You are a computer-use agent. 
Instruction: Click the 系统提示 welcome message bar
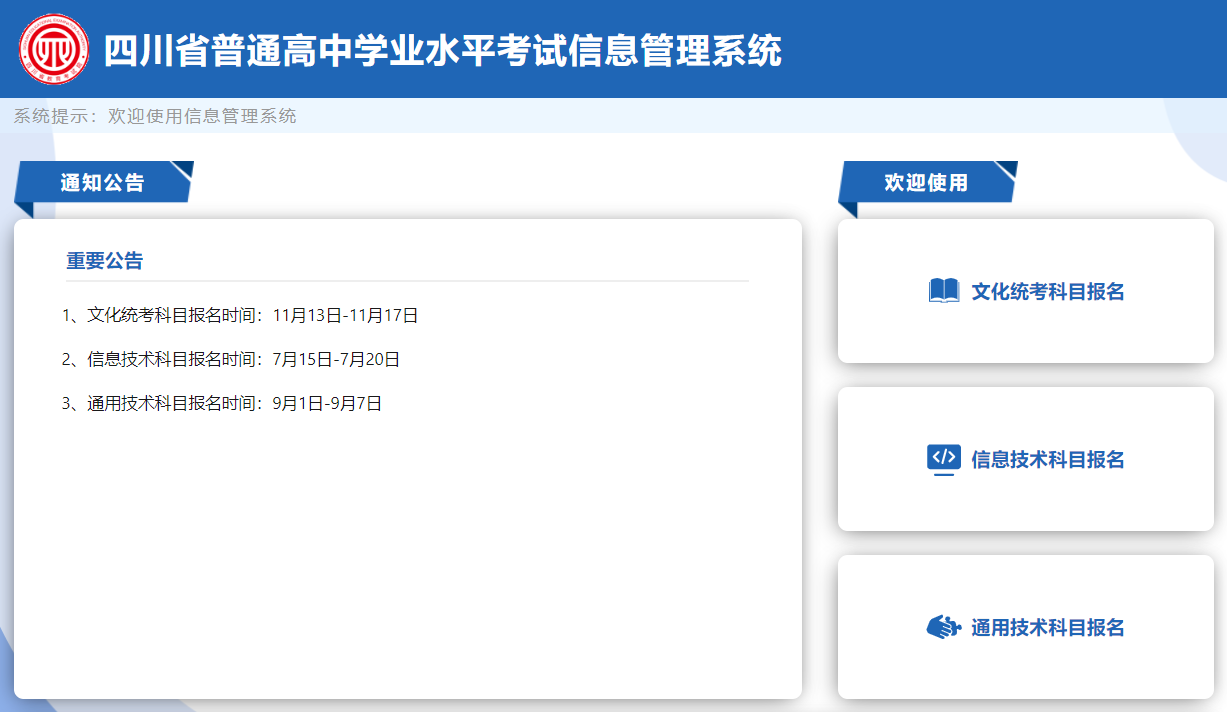[155, 116]
